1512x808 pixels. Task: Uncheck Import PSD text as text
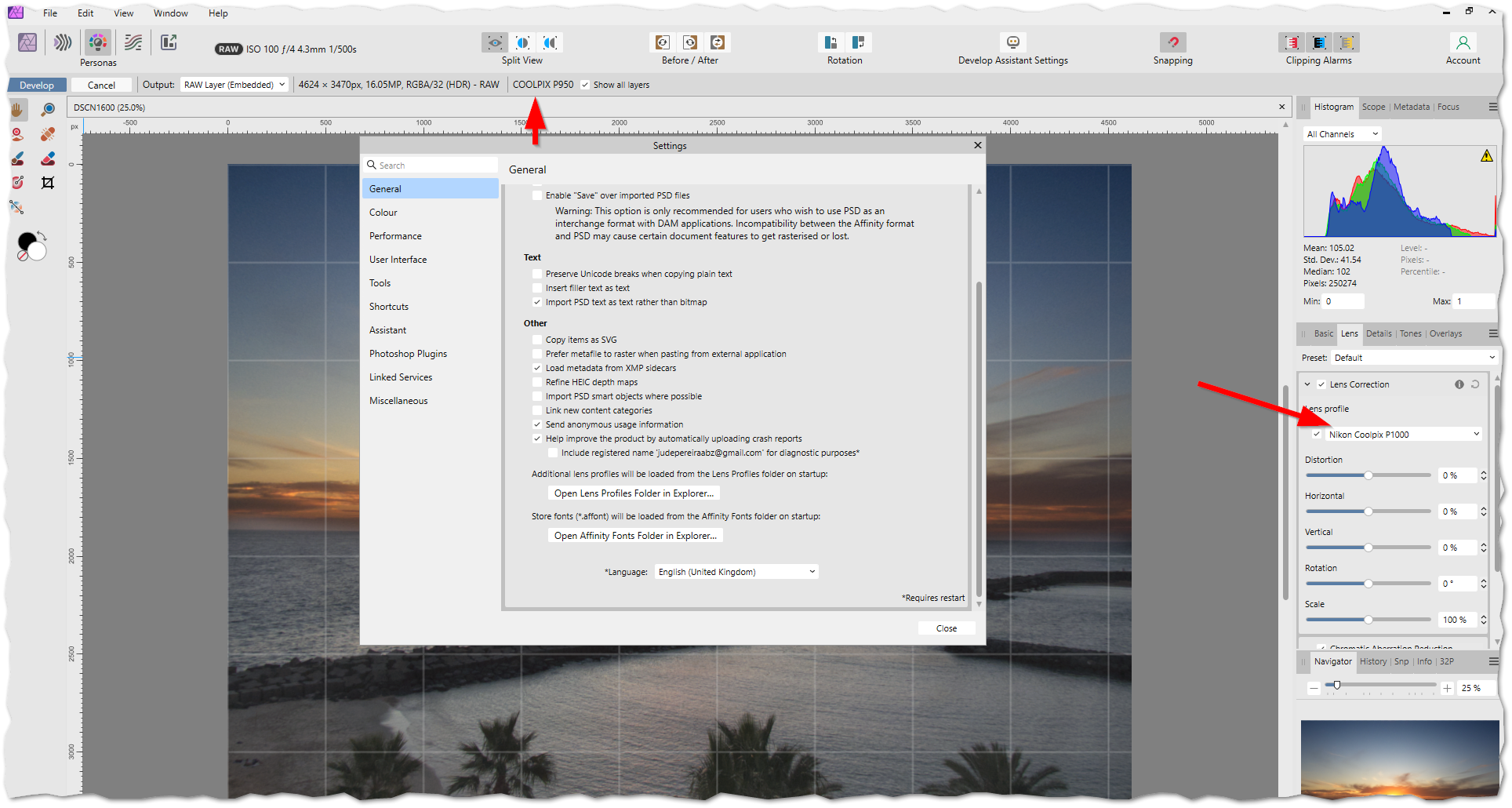(537, 302)
